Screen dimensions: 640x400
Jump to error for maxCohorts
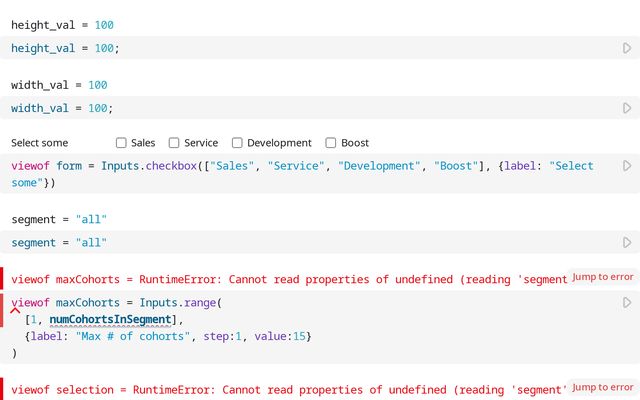coord(602,276)
